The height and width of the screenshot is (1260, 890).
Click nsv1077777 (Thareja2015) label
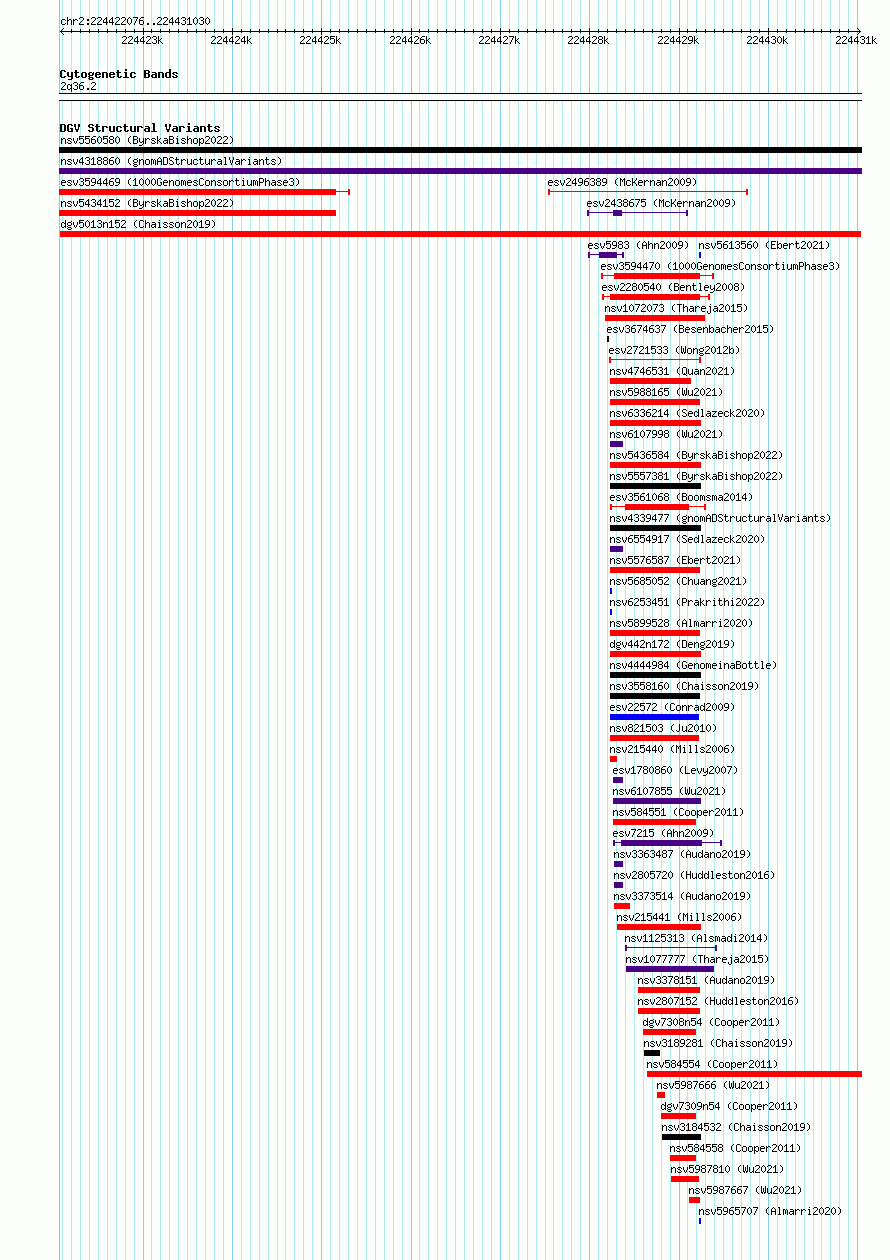click(697, 959)
